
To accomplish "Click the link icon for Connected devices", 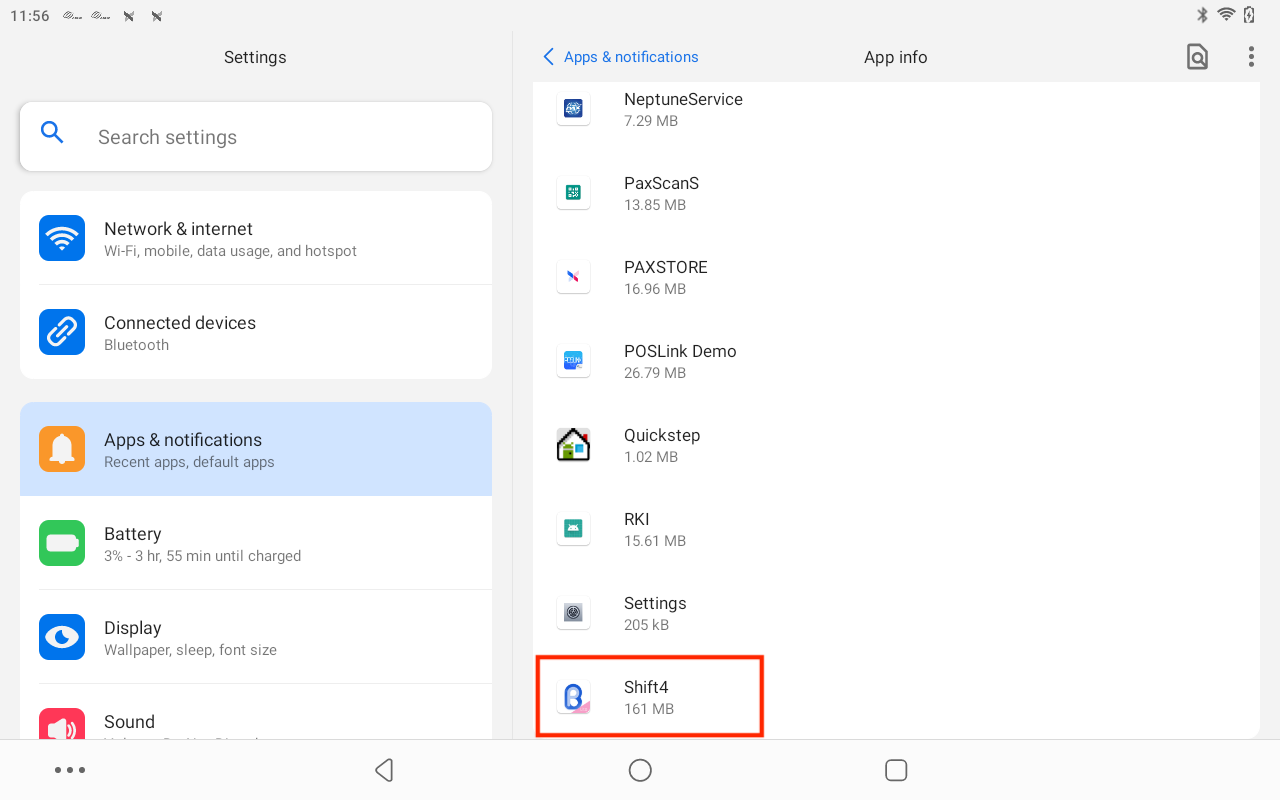I will point(62,332).
